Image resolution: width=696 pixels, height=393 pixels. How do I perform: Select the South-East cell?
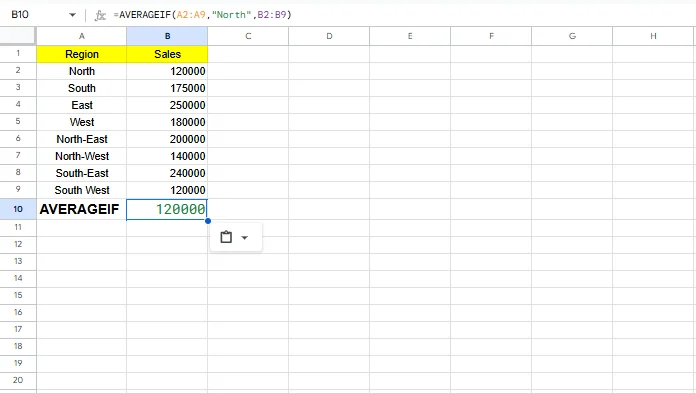pyautogui.click(x=82, y=173)
